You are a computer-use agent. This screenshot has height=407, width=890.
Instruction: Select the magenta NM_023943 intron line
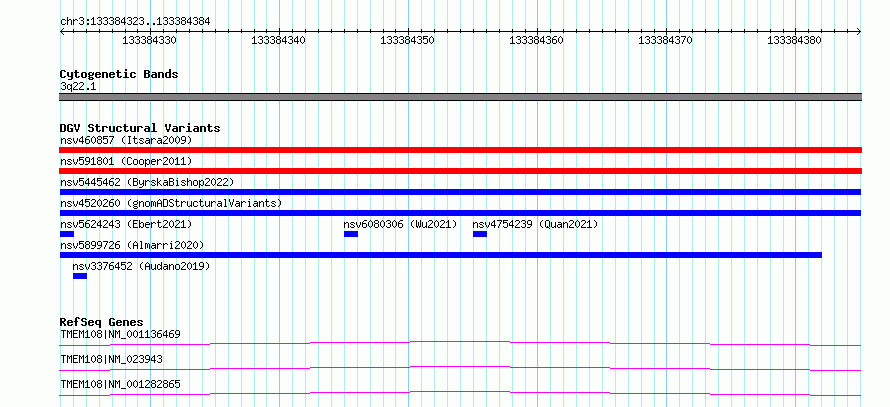460,368
